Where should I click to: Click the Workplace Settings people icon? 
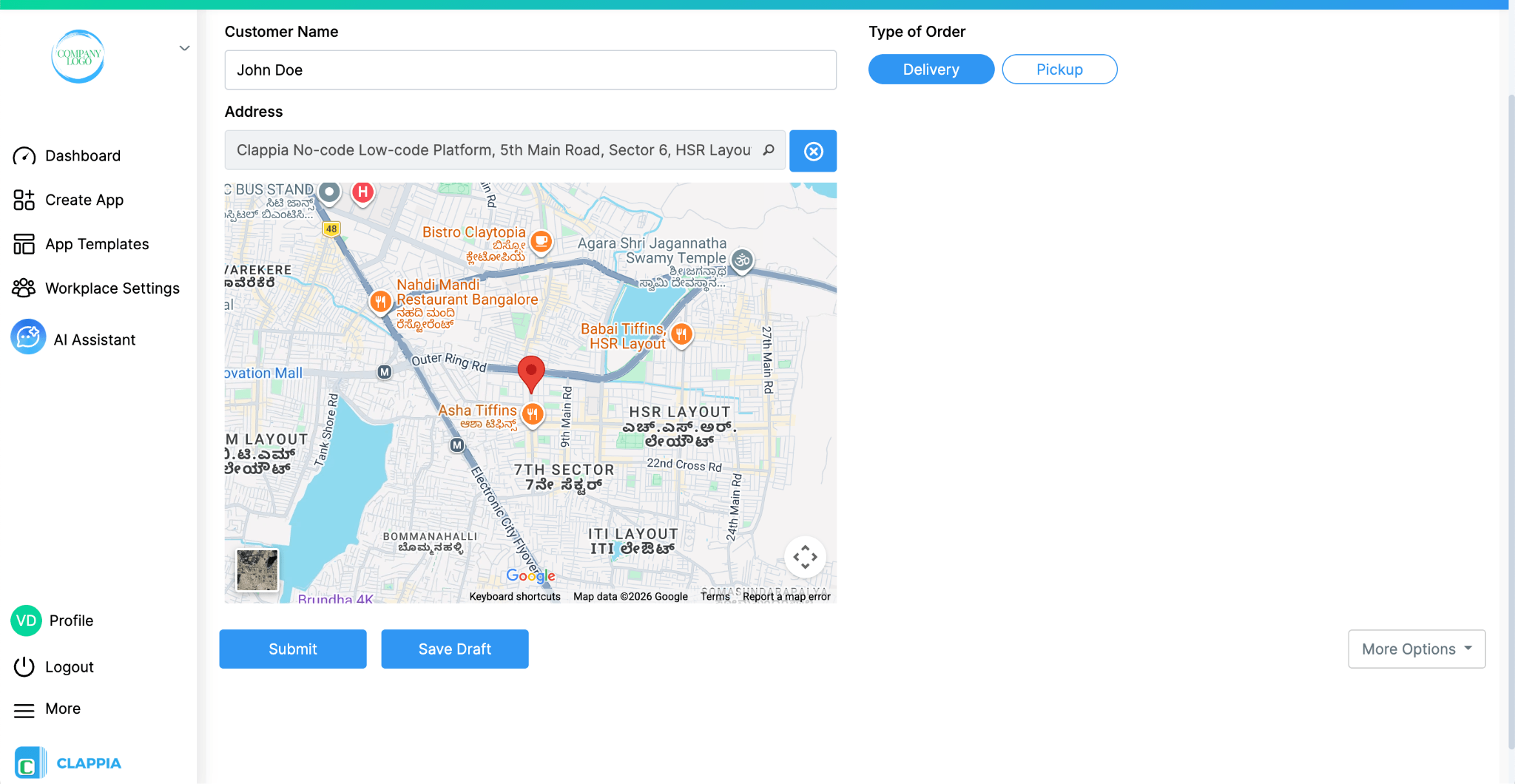[24, 288]
